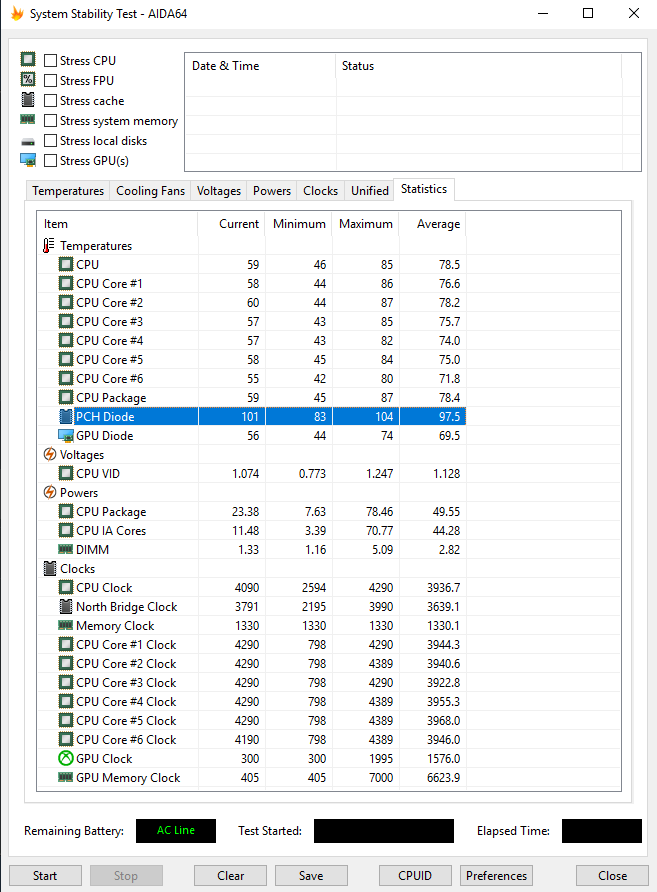657x892 pixels.
Task: Click the lightning icon of Powers group
Action: tap(50, 492)
